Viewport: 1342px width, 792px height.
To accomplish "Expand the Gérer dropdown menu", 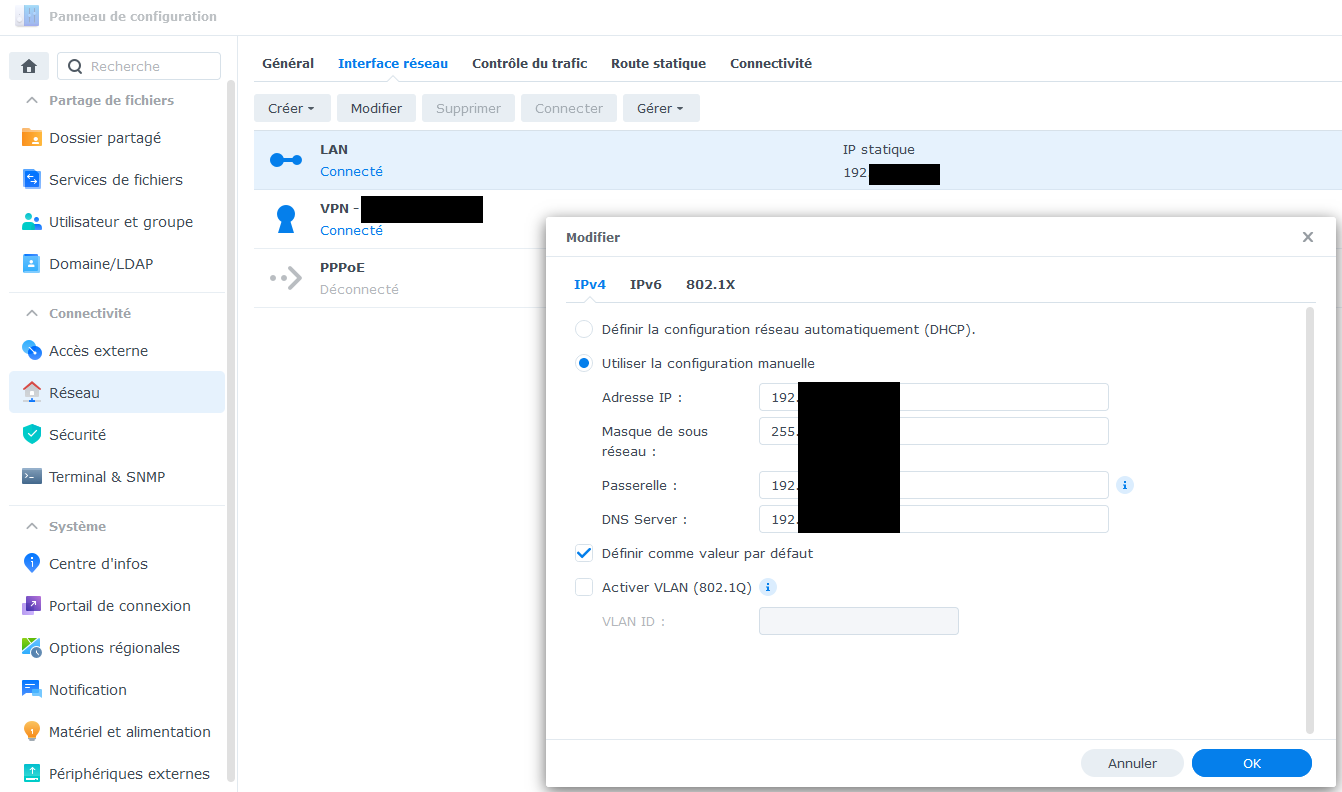I will click(x=660, y=108).
